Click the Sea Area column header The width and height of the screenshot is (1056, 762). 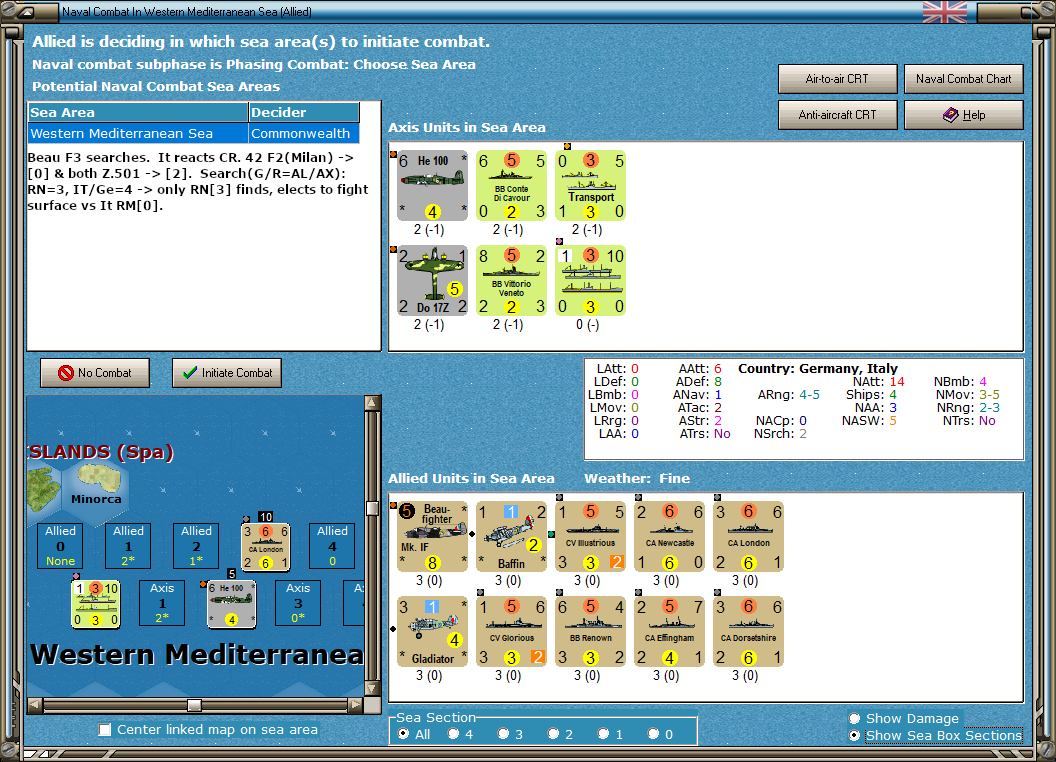click(138, 113)
